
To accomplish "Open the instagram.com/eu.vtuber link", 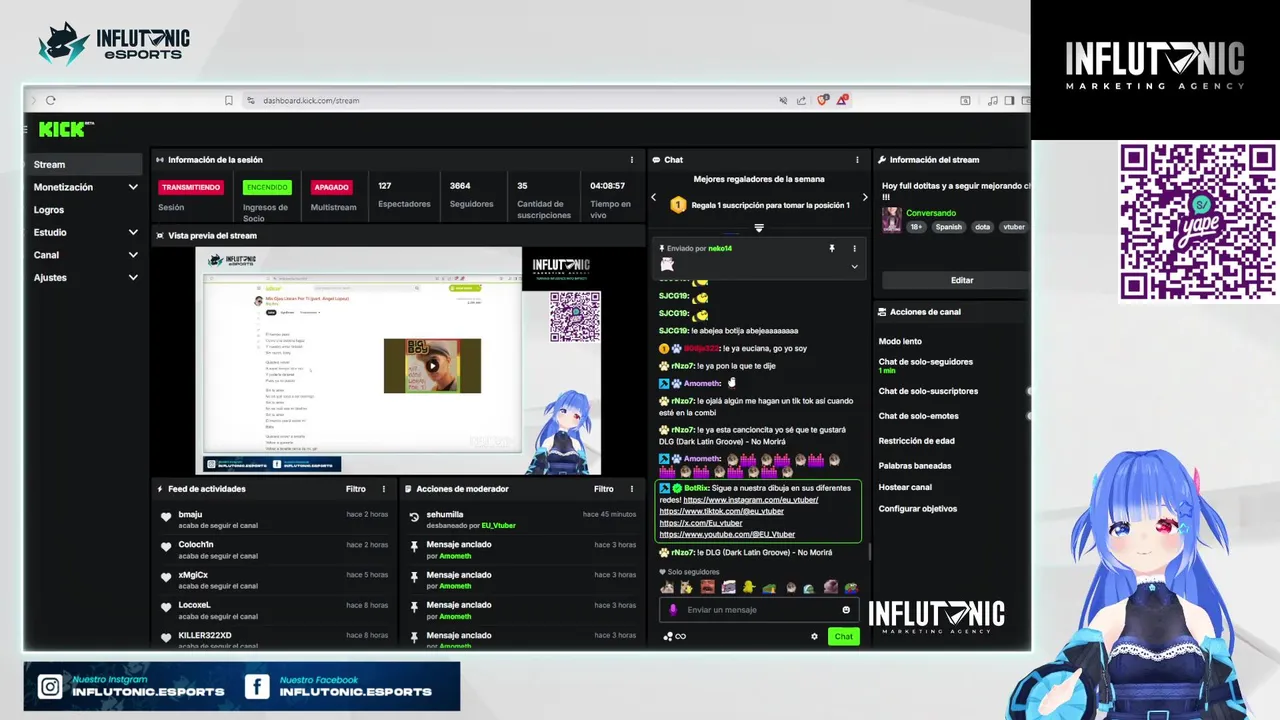I will click(751, 500).
